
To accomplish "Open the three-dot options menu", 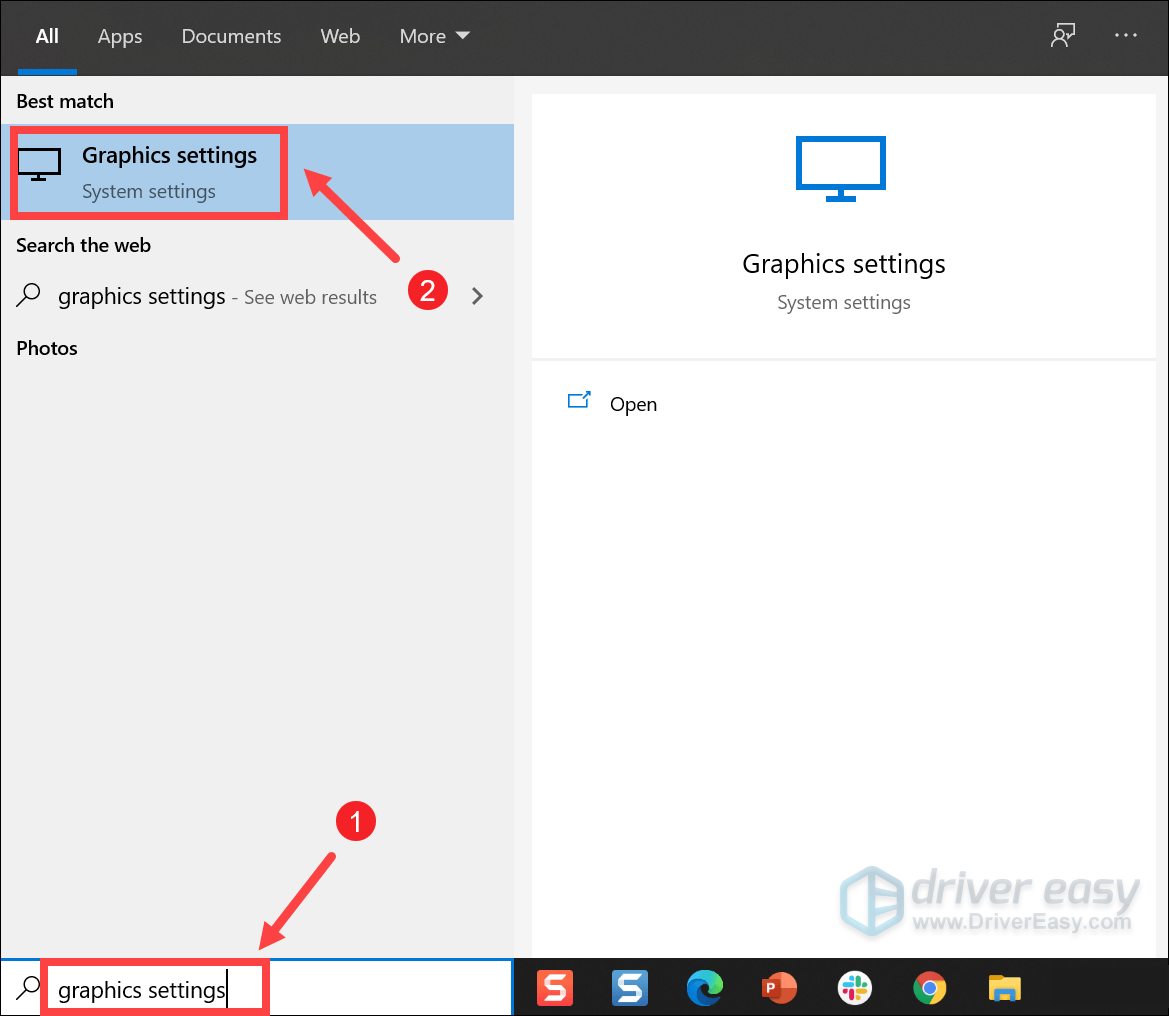I will 1126,36.
